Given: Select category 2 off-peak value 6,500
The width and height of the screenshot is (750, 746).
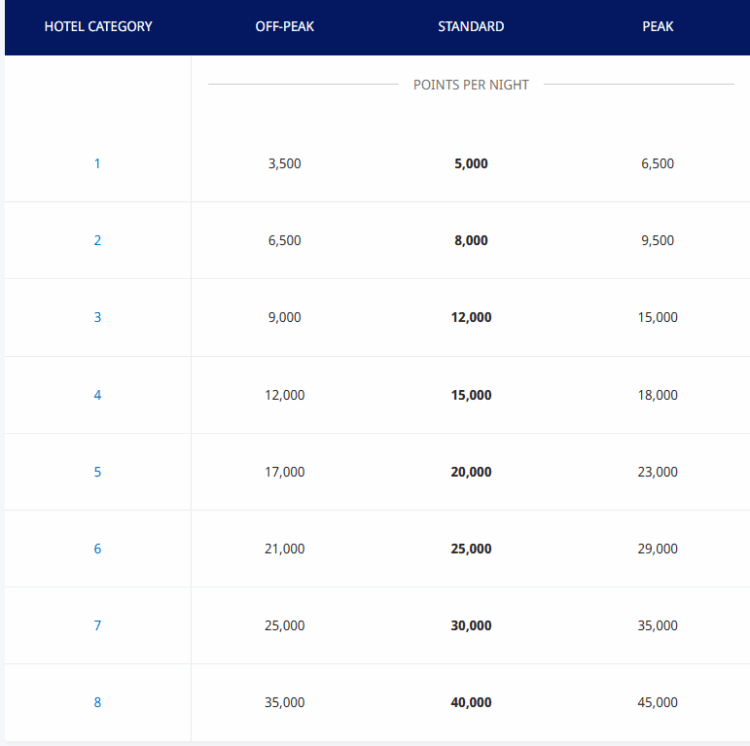Looking at the screenshot, I should (285, 240).
